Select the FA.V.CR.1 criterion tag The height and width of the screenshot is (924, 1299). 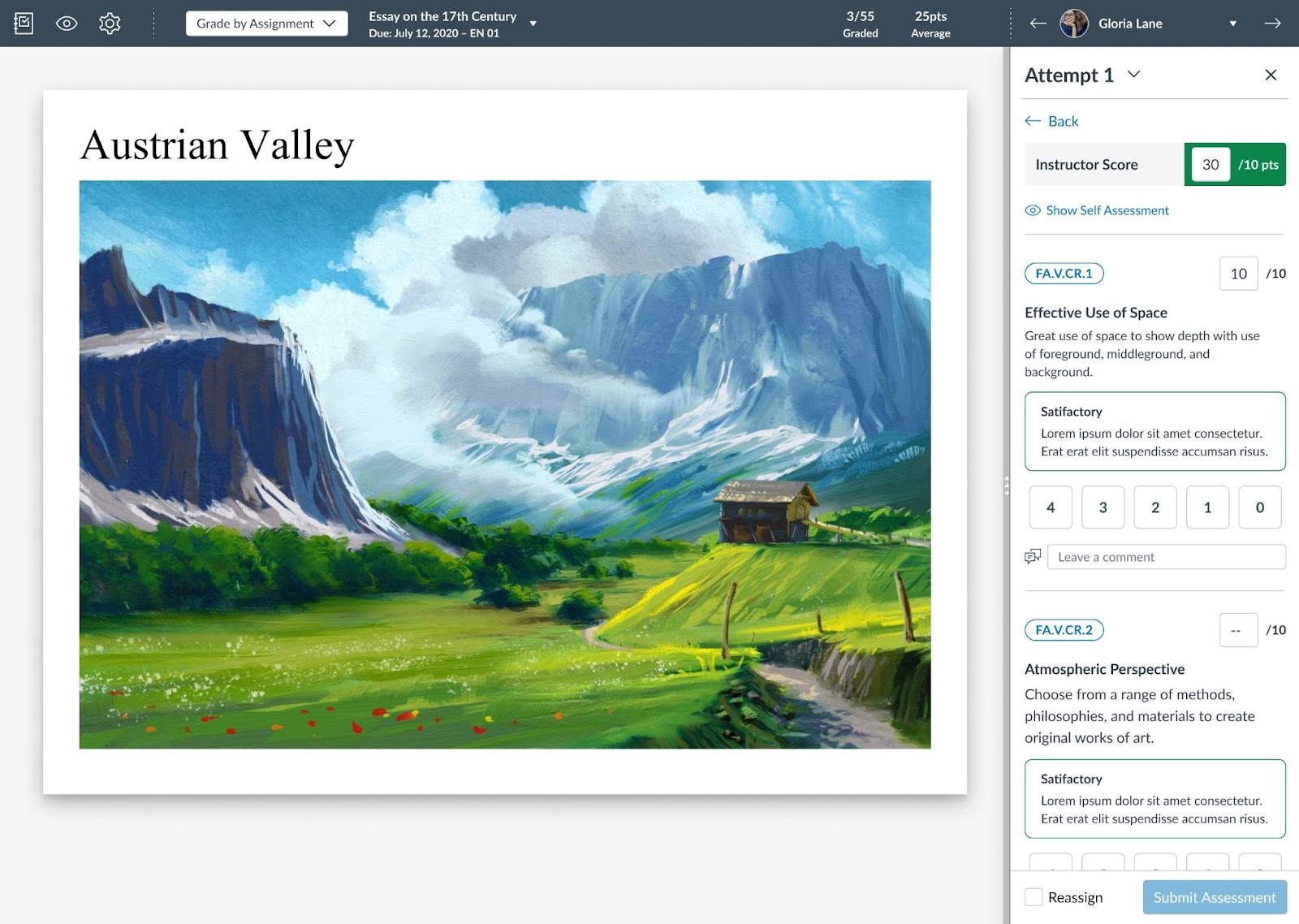pos(1064,274)
